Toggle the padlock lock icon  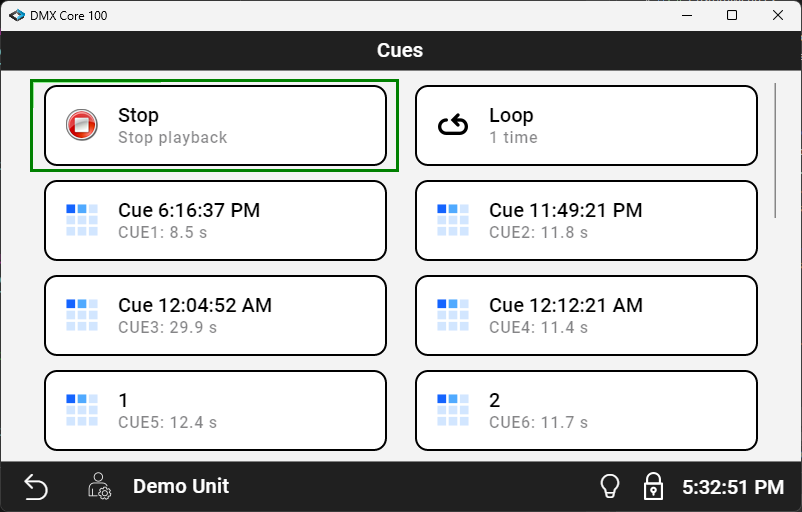pos(652,487)
